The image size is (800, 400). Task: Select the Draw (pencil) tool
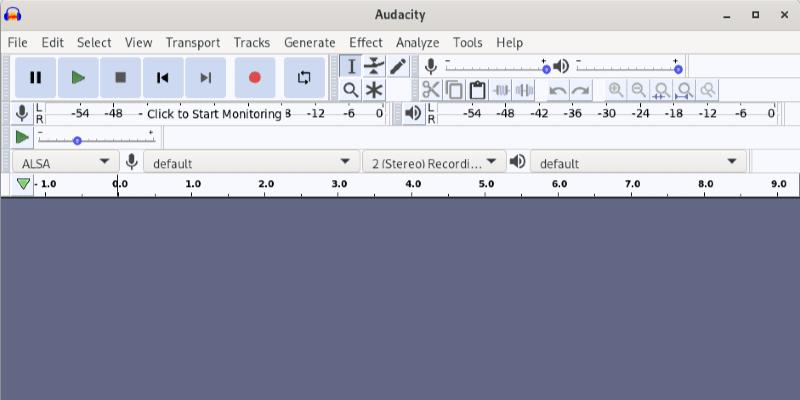(x=397, y=66)
